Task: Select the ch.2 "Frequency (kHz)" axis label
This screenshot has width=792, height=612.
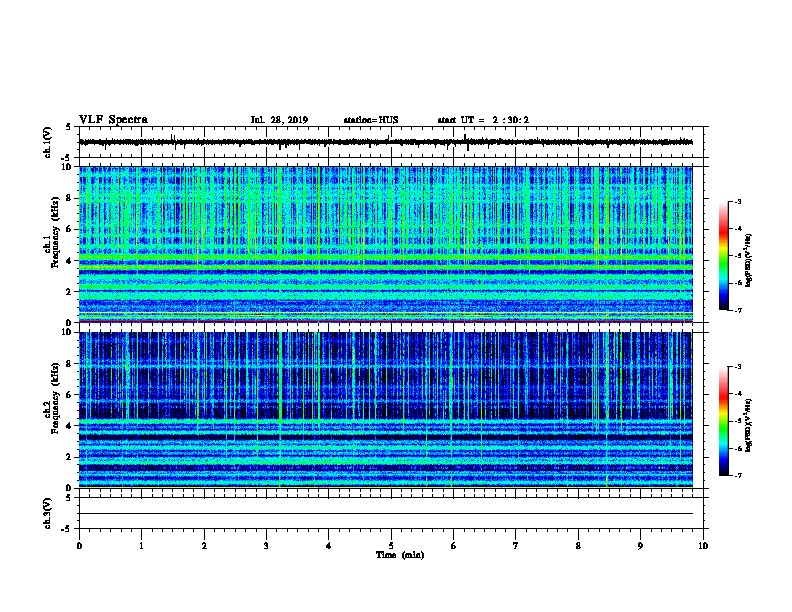Action: click(x=55, y=398)
